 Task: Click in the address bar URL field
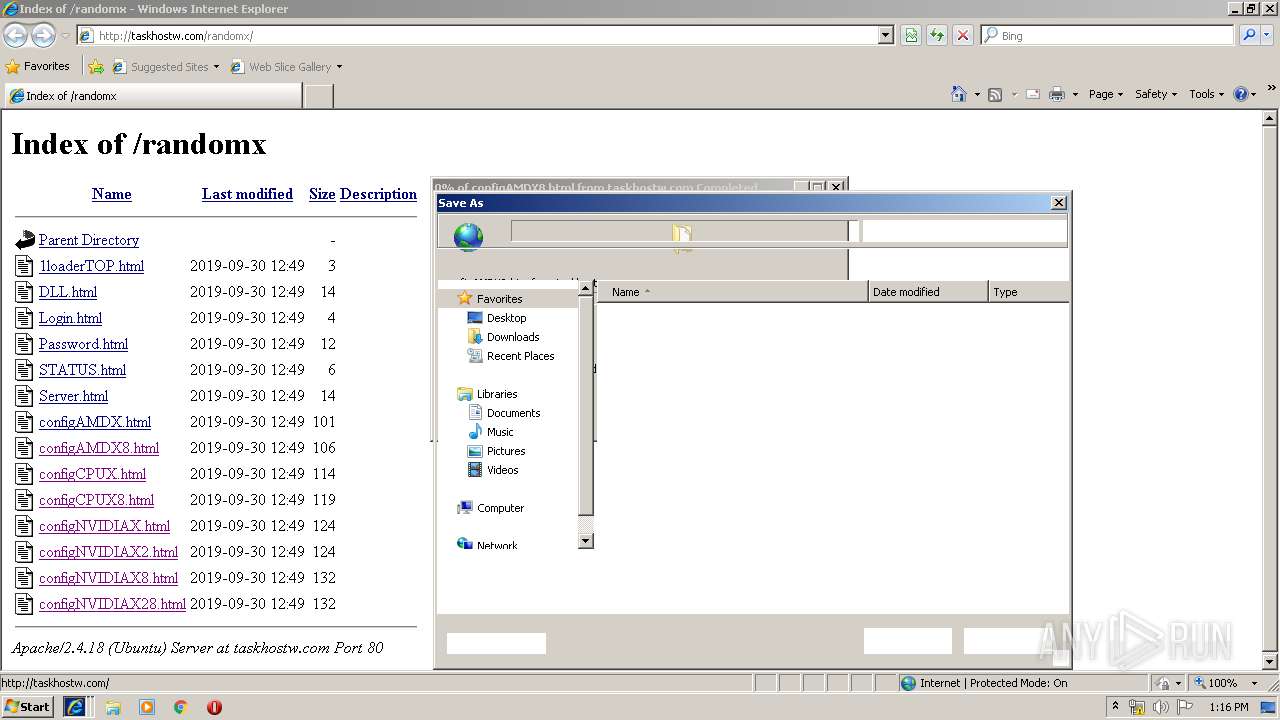point(486,35)
